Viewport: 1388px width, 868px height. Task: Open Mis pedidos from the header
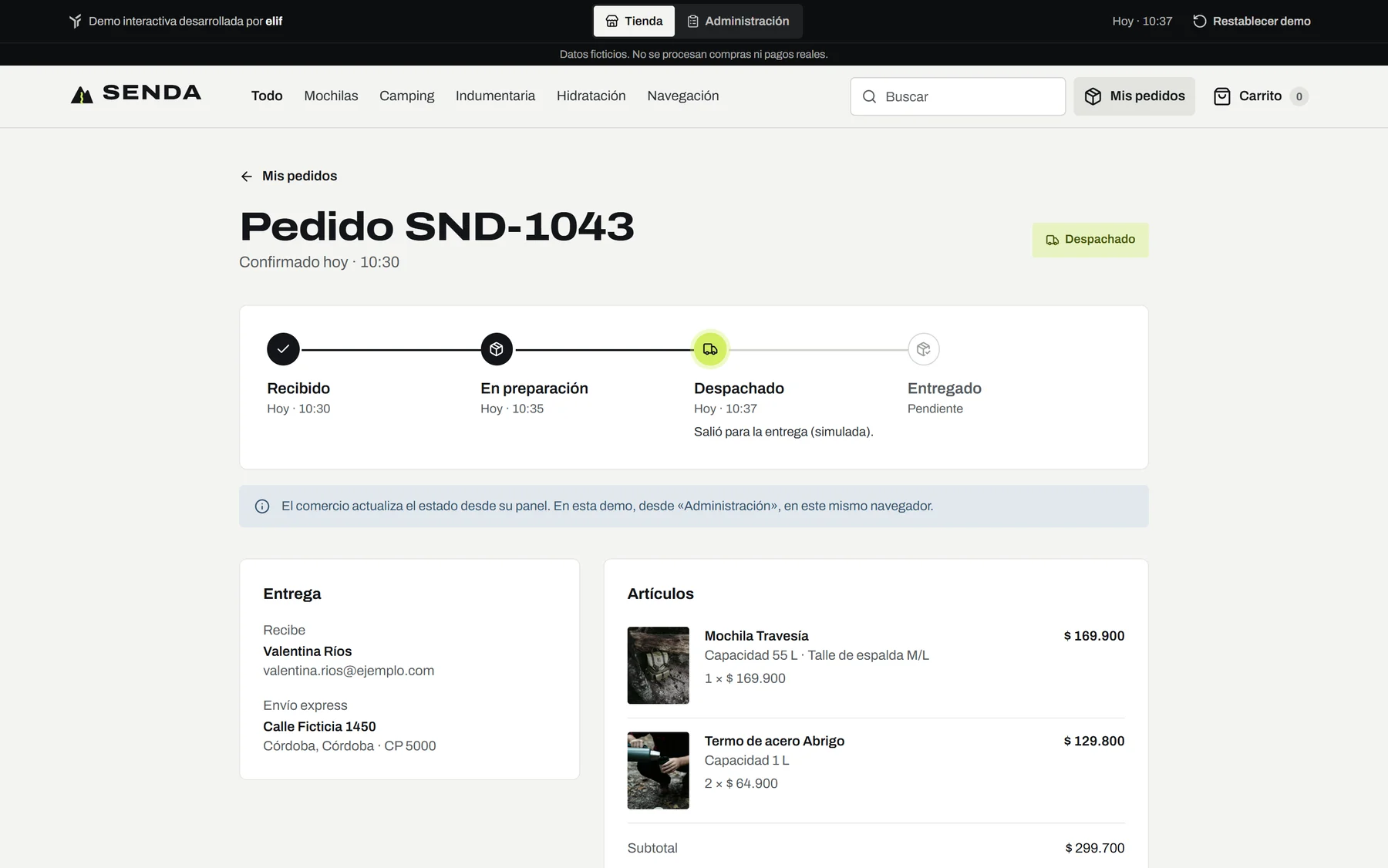click(1134, 96)
